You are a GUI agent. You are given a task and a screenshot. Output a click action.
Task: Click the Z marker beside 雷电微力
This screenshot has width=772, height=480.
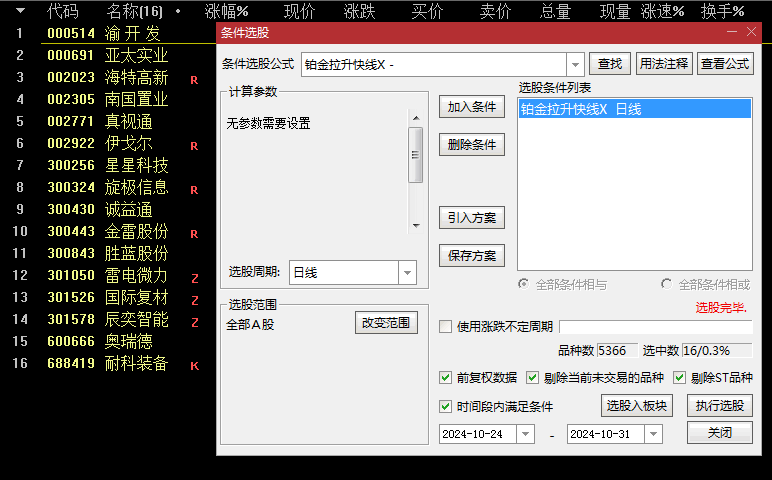tap(194, 279)
